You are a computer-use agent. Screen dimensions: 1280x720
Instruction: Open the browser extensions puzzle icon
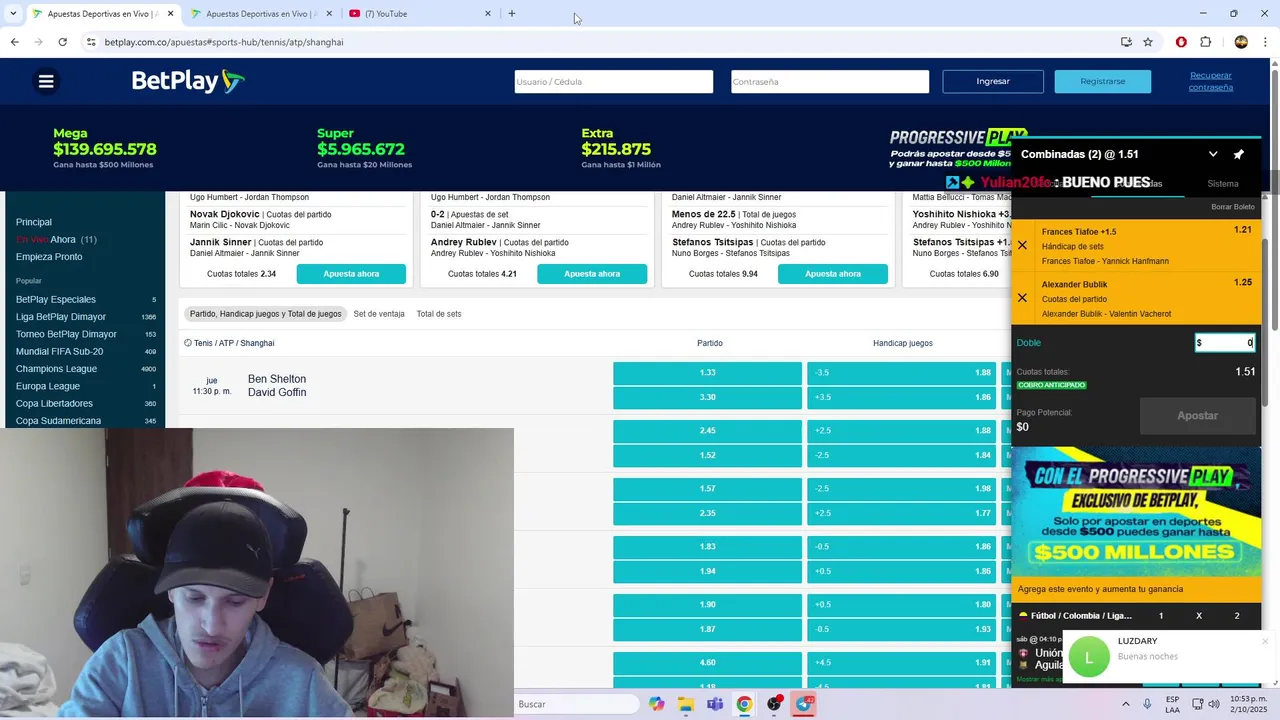pyautogui.click(x=1205, y=42)
